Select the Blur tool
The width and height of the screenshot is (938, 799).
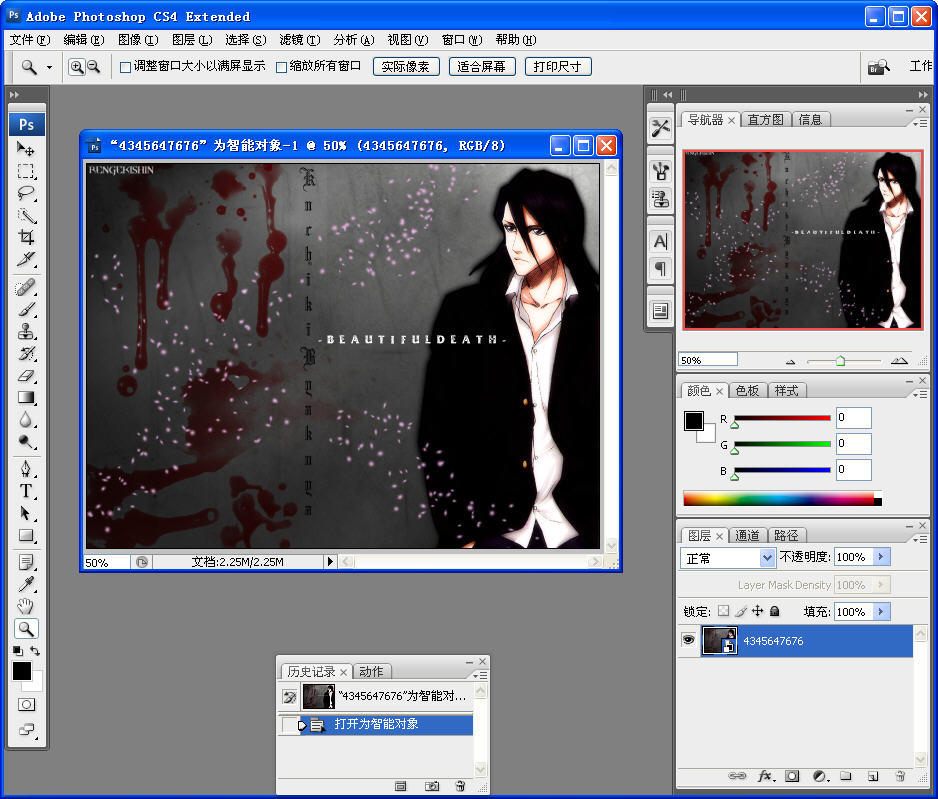tap(26, 419)
